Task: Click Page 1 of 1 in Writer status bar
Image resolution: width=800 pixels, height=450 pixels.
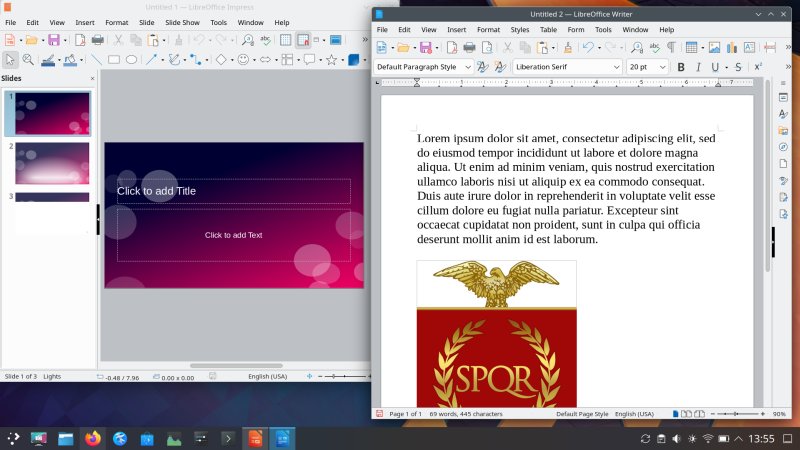Action: tap(406, 414)
